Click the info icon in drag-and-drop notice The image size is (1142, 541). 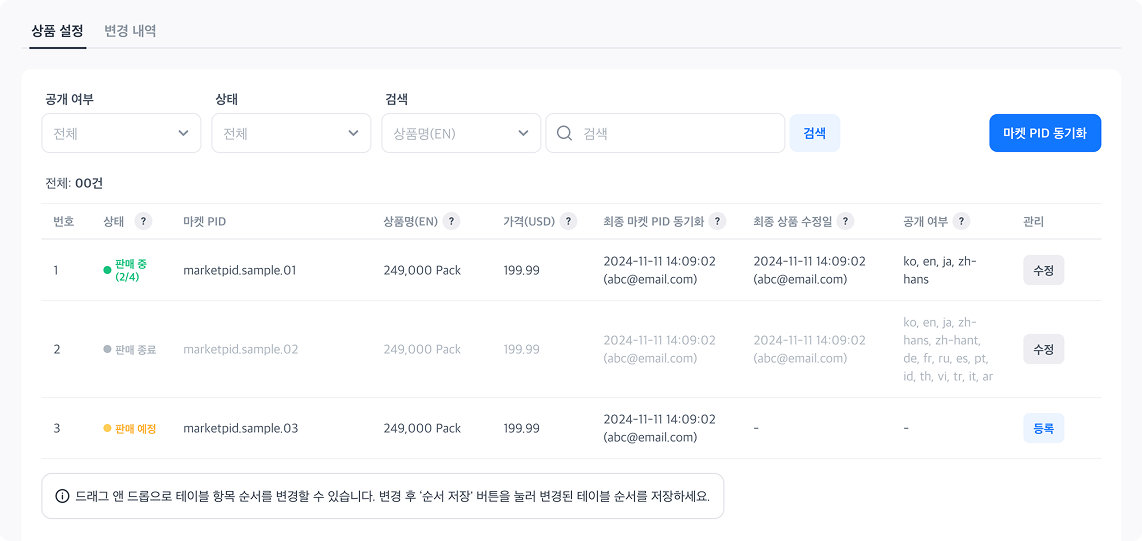[x=62, y=496]
